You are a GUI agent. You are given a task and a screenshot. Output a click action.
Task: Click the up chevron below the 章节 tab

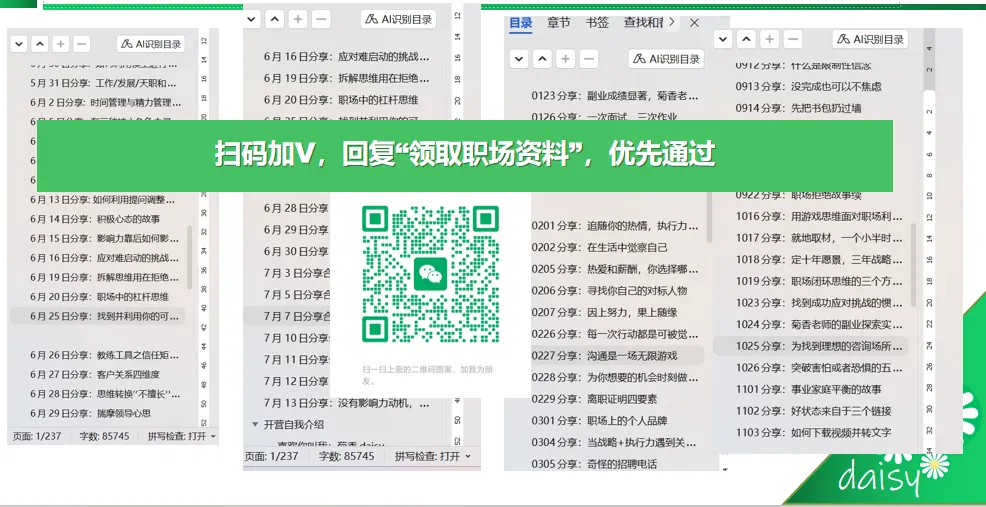click(x=542, y=59)
